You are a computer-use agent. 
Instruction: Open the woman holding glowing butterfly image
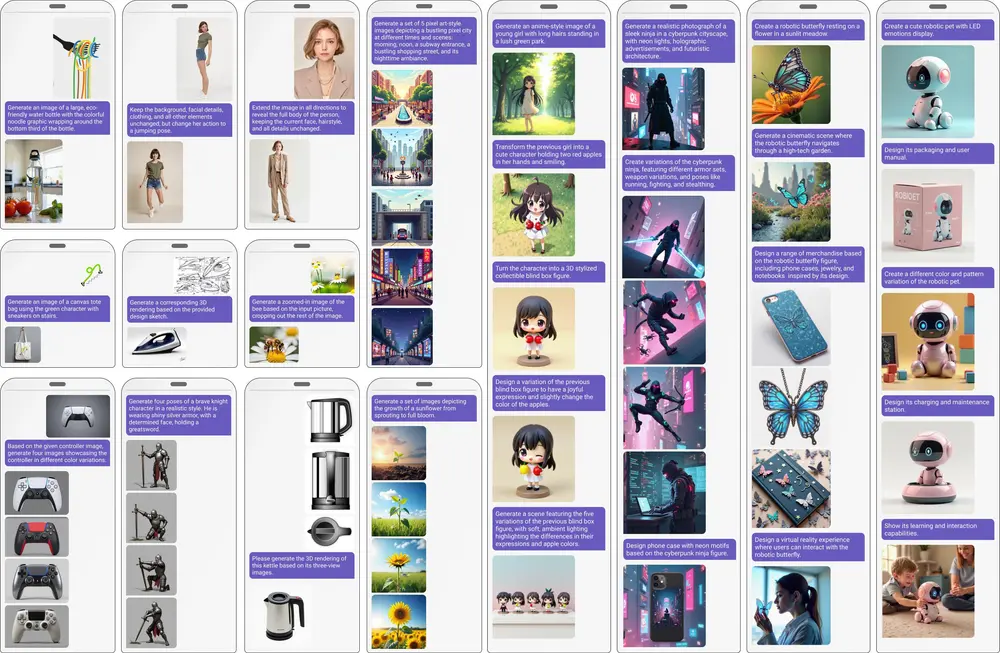(791, 605)
